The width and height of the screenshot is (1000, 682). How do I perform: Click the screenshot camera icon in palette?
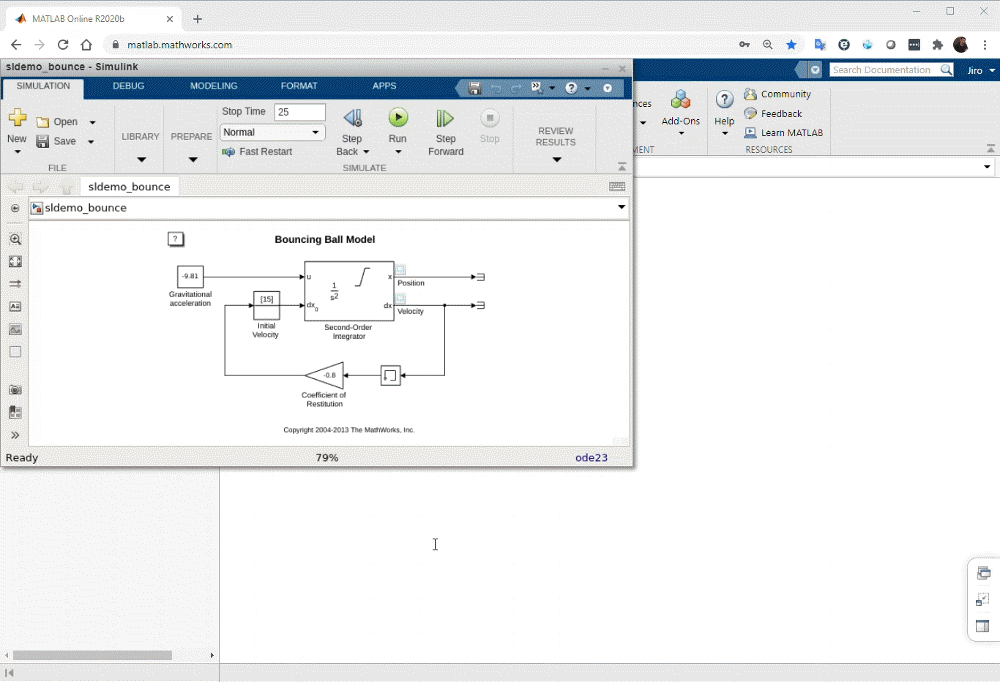pos(15,389)
